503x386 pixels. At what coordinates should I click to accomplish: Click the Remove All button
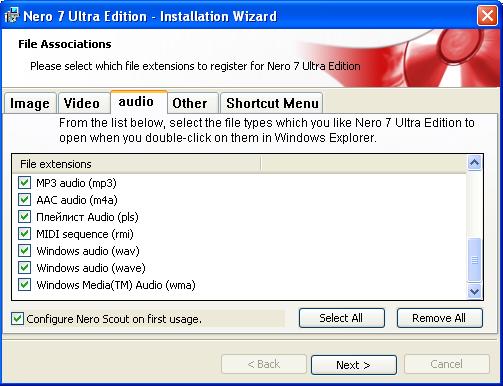pyautogui.click(x=439, y=318)
